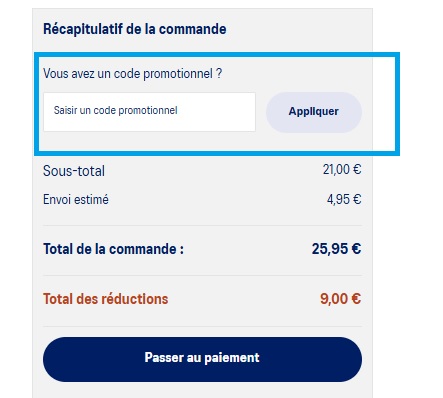Click the divider above 'Total des réductions'
The height and width of the screenshot is (398, 443).
point(202,275)
